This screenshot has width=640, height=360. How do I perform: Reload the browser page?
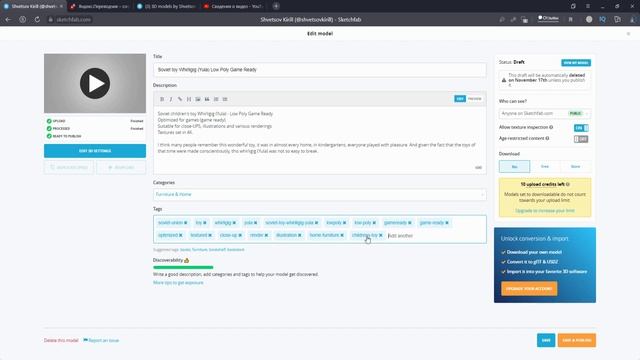coord(37,20)
